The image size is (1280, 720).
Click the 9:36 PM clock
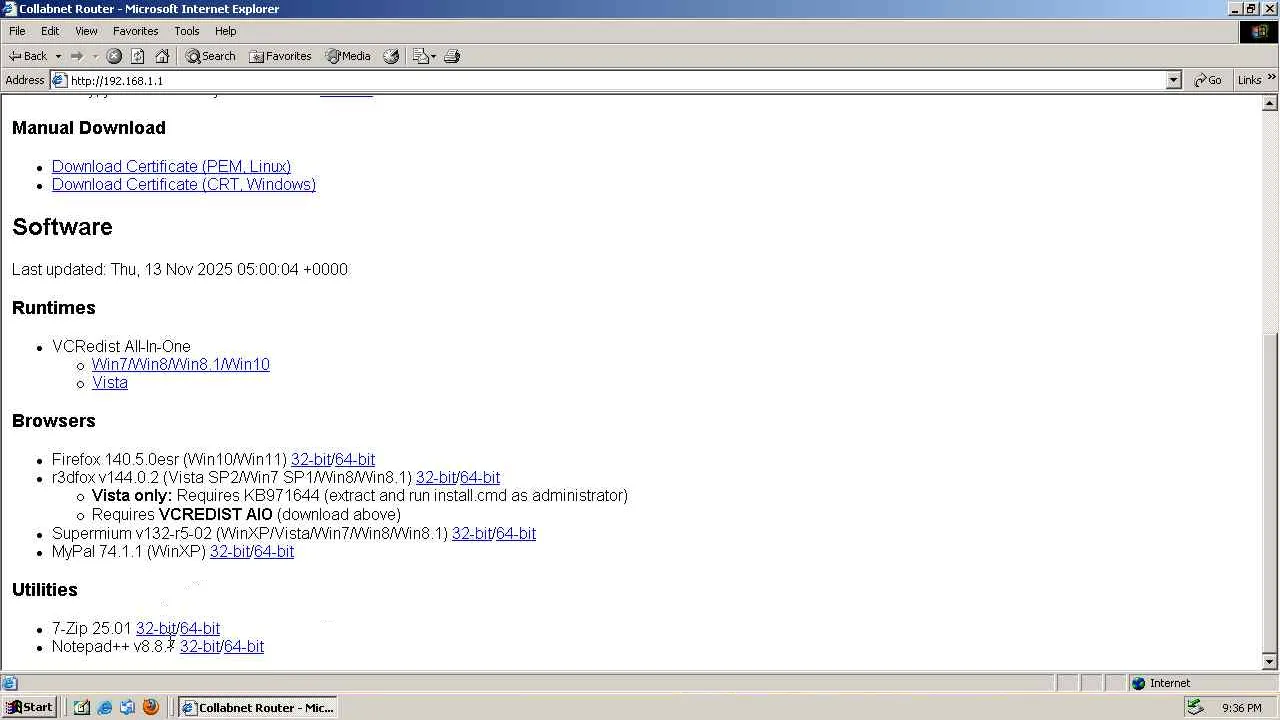point(1242,707)
